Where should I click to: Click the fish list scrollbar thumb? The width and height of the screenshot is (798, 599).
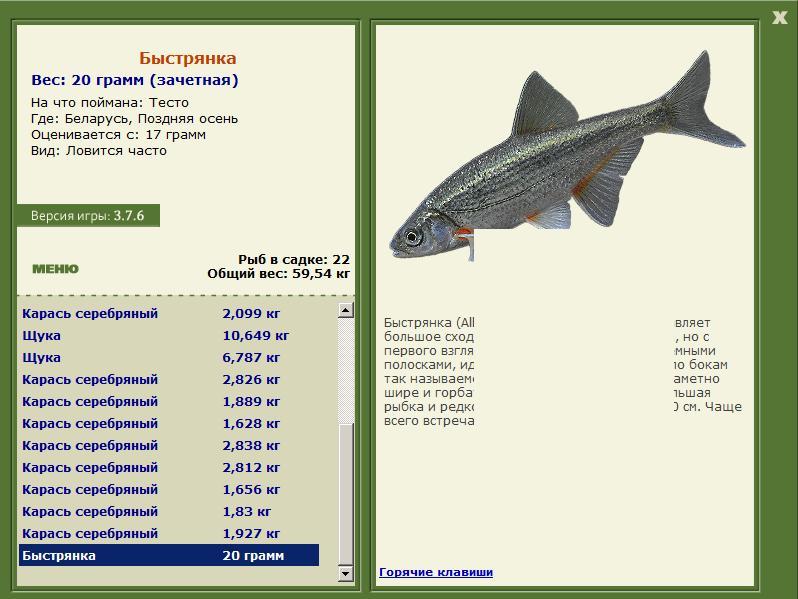[346, 494]
